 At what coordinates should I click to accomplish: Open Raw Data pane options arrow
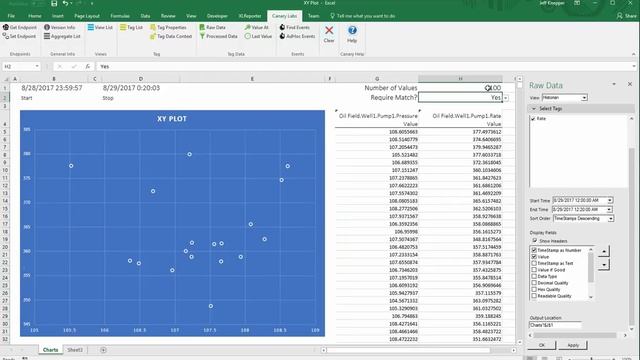click(x=614, y=84)
